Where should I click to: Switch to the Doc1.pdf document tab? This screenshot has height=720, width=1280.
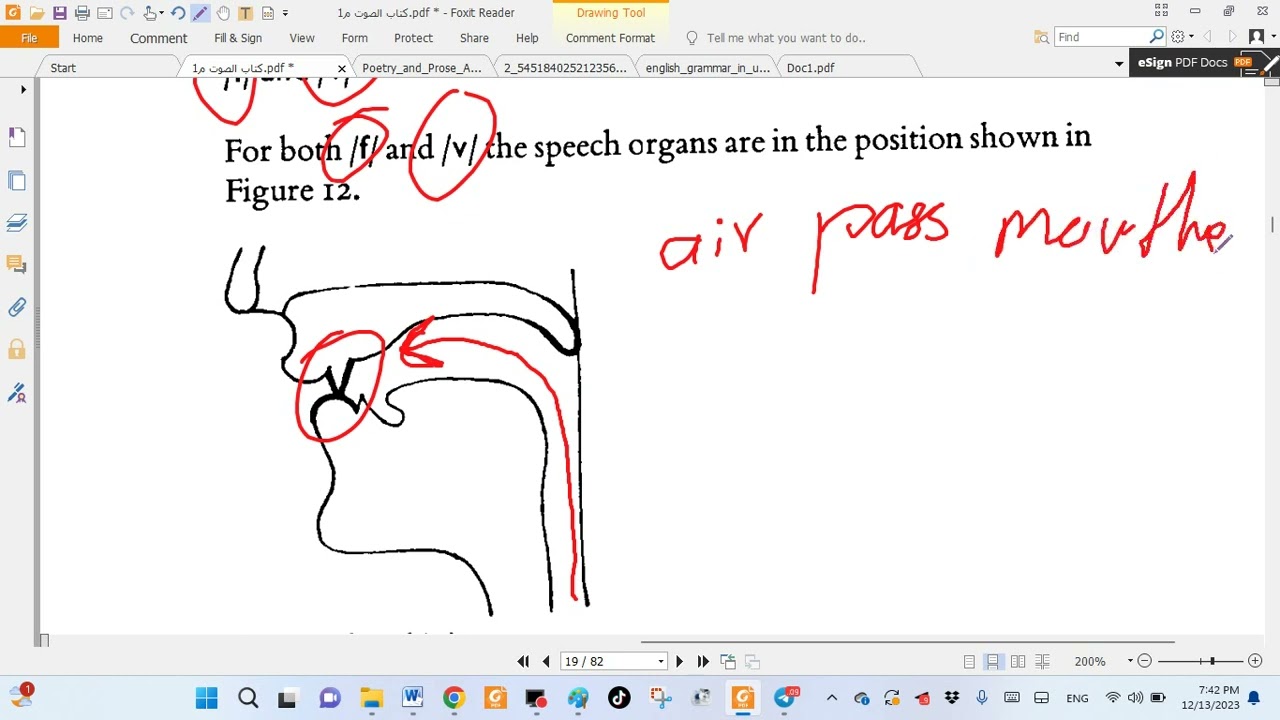point(810,68)
